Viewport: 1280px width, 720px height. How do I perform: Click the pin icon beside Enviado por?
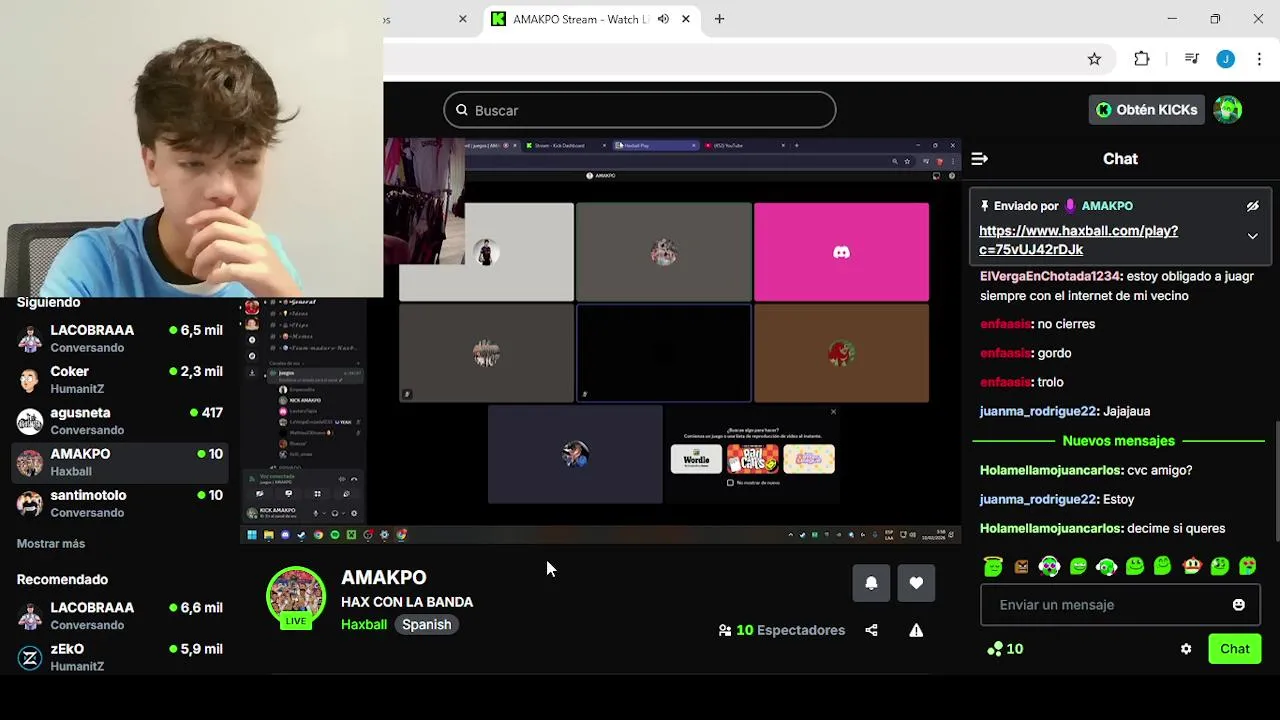[985, 206]
